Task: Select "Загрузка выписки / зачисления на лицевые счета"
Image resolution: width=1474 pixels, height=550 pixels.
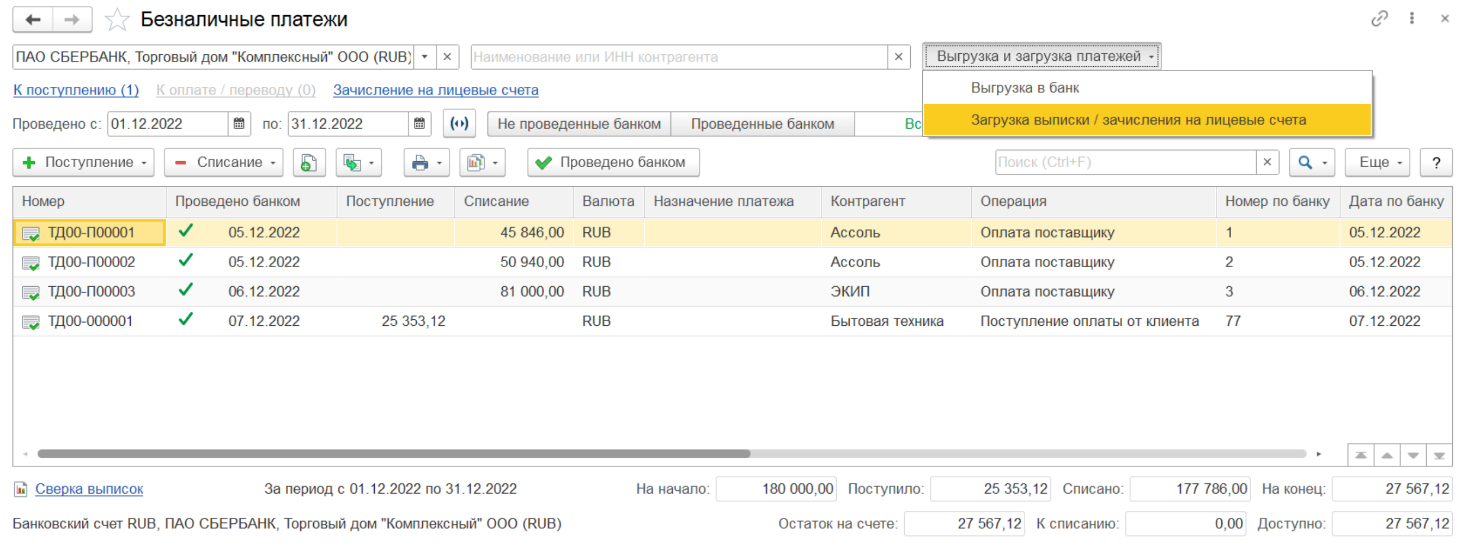Action: pyautogui.click(x=1138, y=120)
